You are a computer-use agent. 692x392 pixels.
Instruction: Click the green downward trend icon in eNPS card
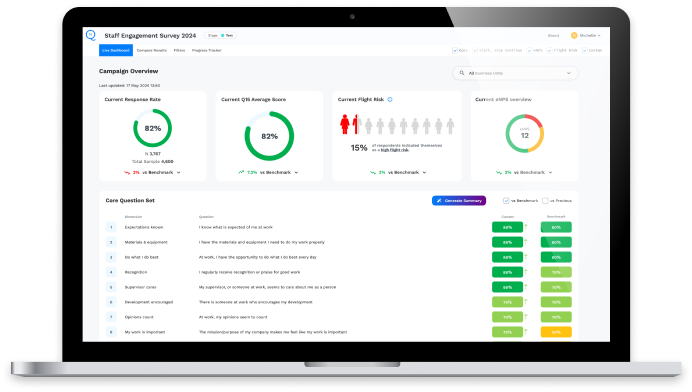click(x=499, y=173)
